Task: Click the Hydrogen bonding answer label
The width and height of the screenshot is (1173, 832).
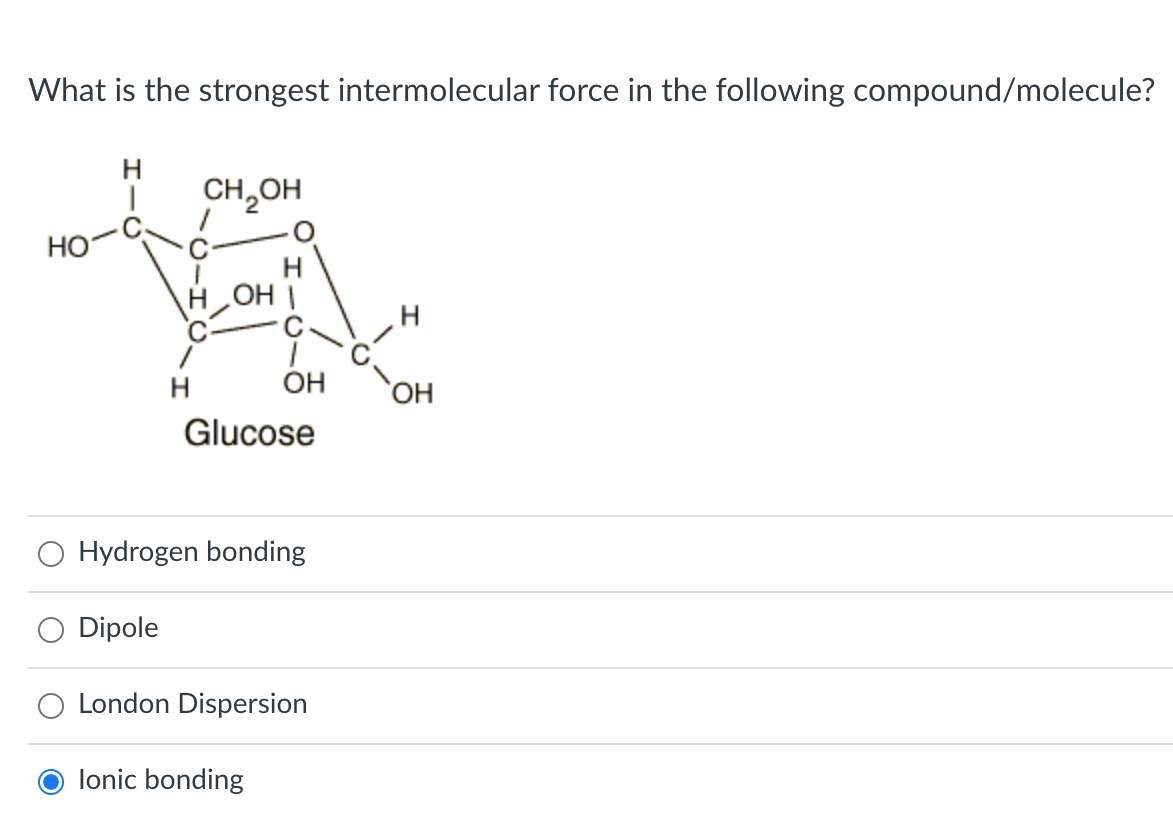Action: [x=192, y=552]
